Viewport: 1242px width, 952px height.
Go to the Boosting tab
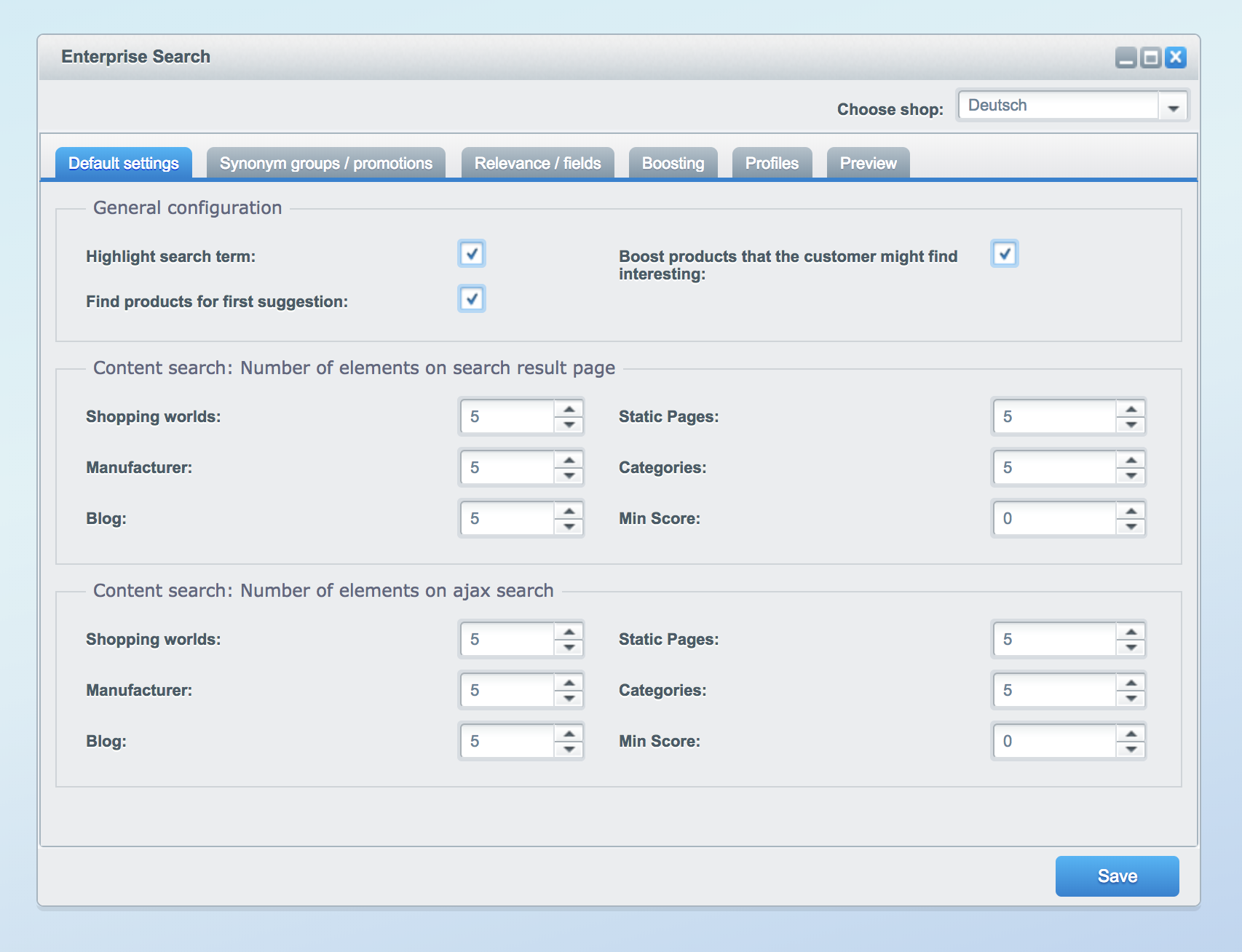[x=673, y=164]
